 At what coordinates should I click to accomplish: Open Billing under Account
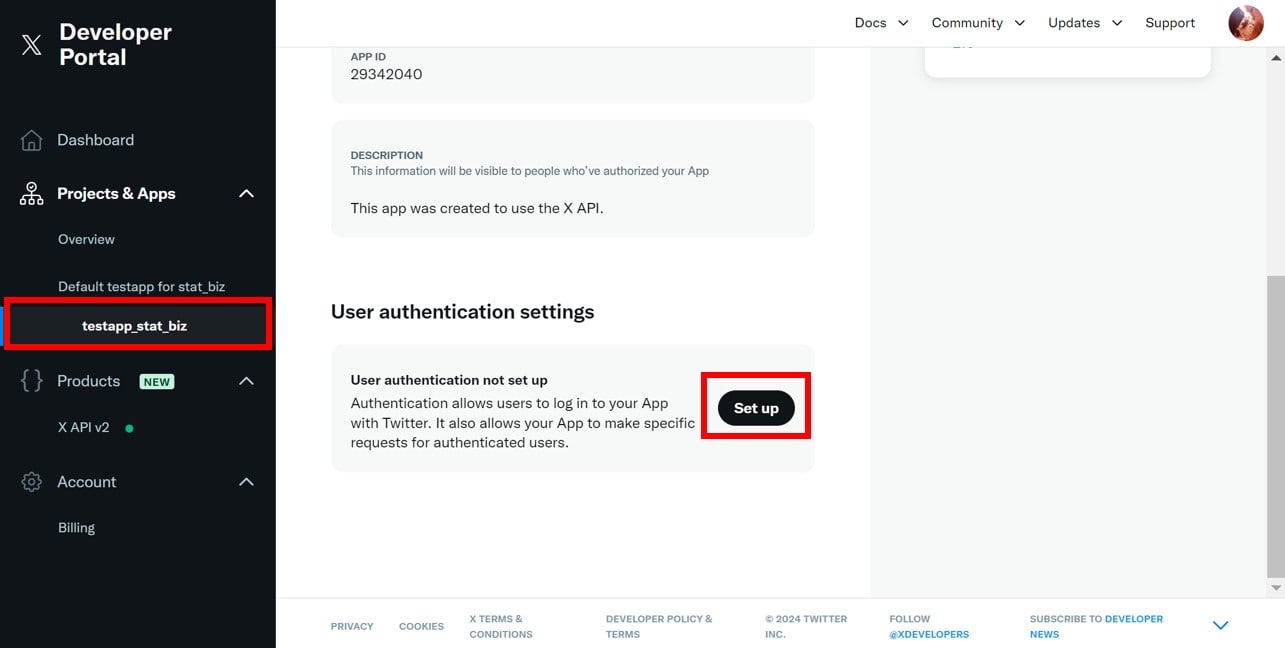coord(76,528)
